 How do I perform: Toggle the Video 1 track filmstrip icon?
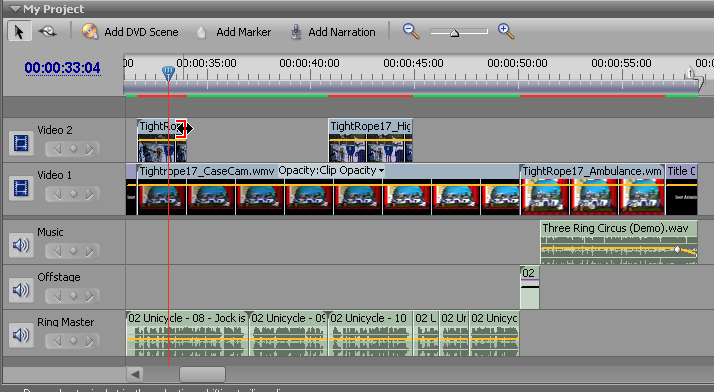20,188
